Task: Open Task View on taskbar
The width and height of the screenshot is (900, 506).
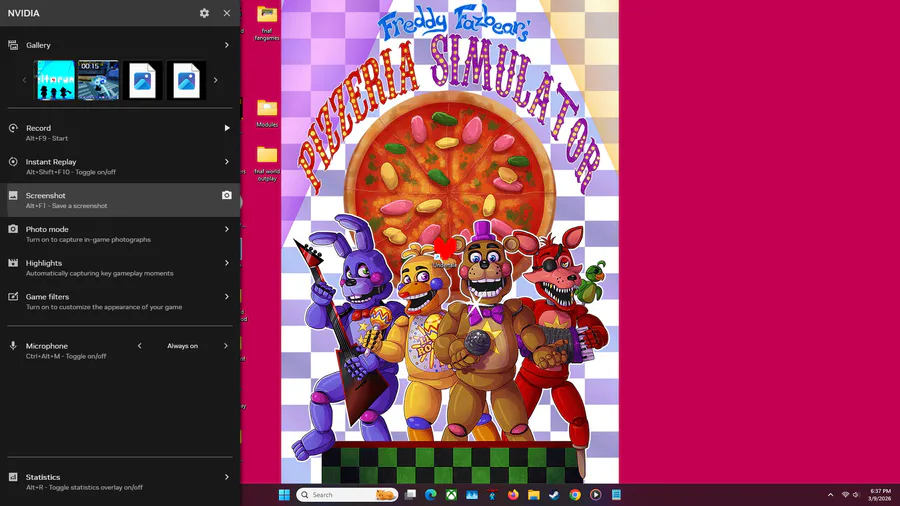Action: point(410,495)
